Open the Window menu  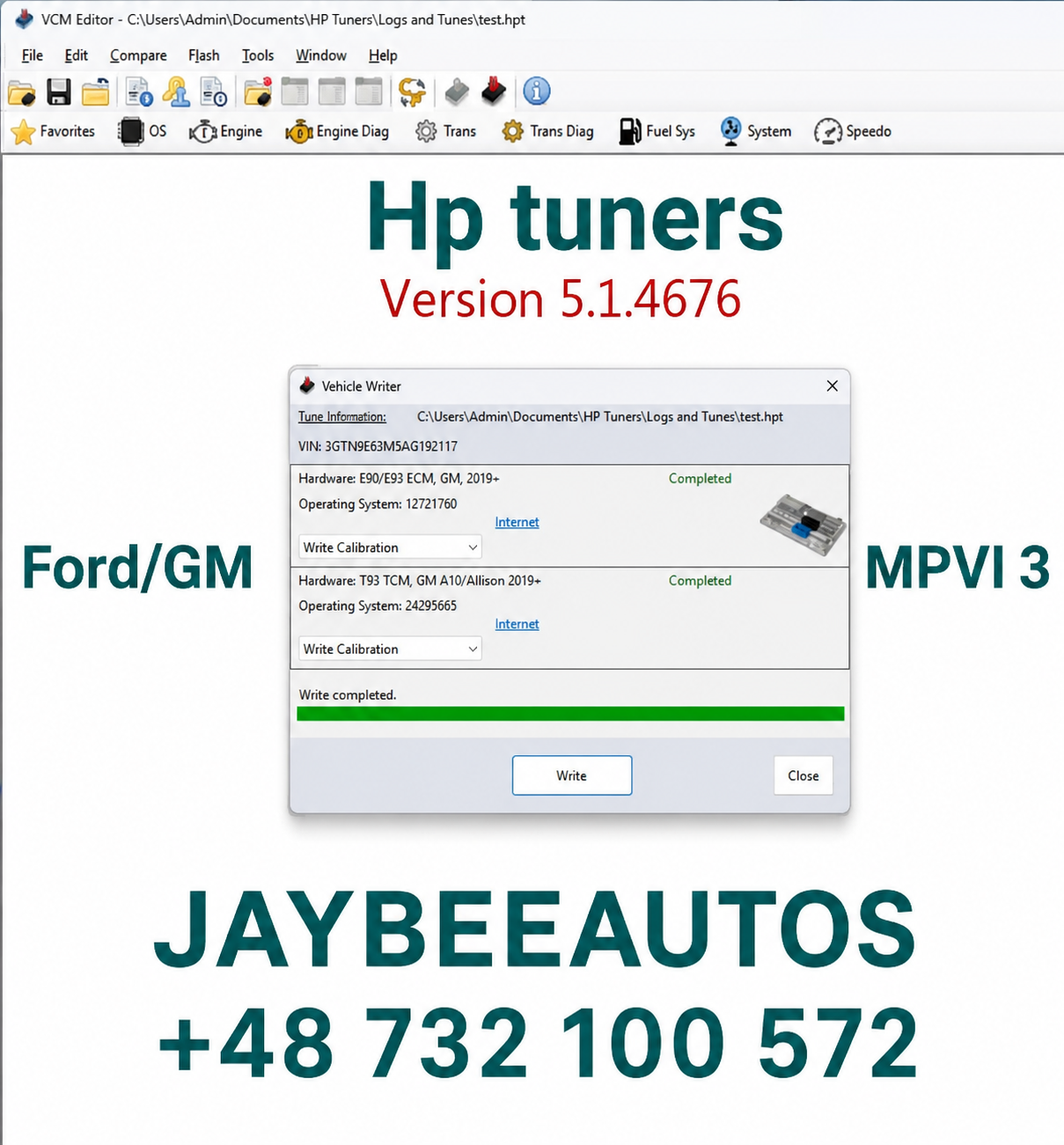pos(321,55)
